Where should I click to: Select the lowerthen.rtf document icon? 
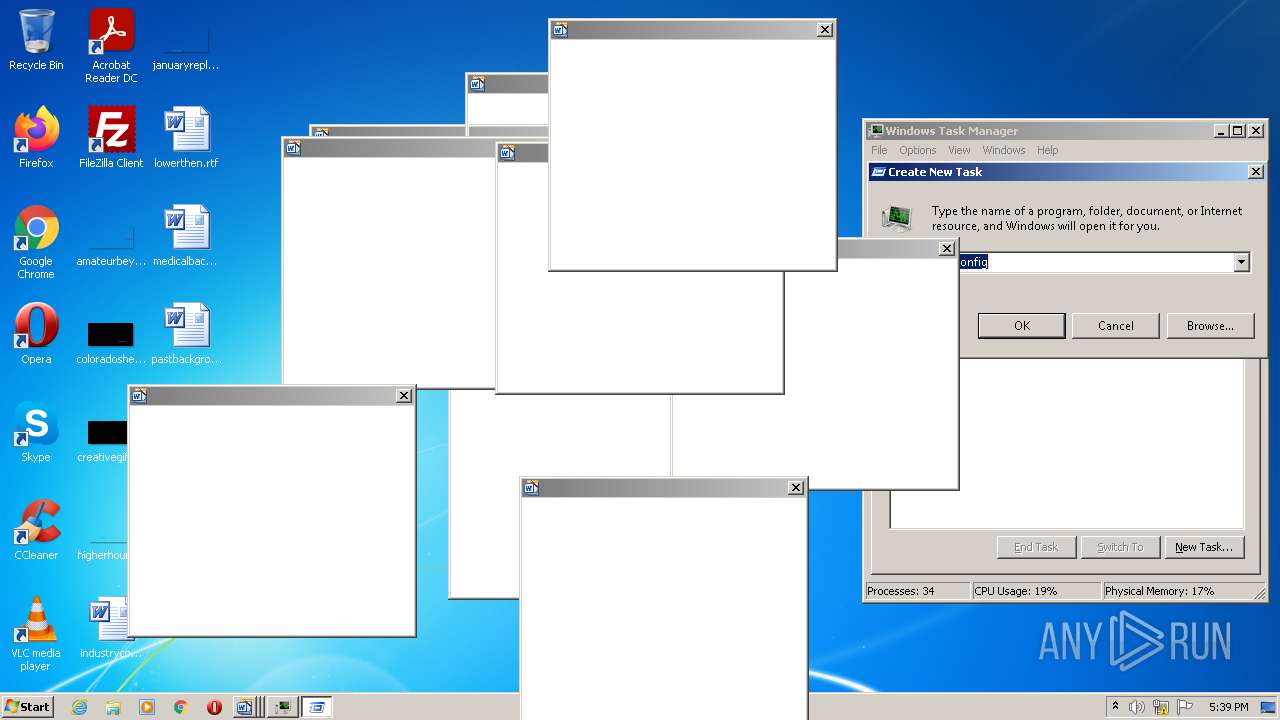(x=186, y=138)
